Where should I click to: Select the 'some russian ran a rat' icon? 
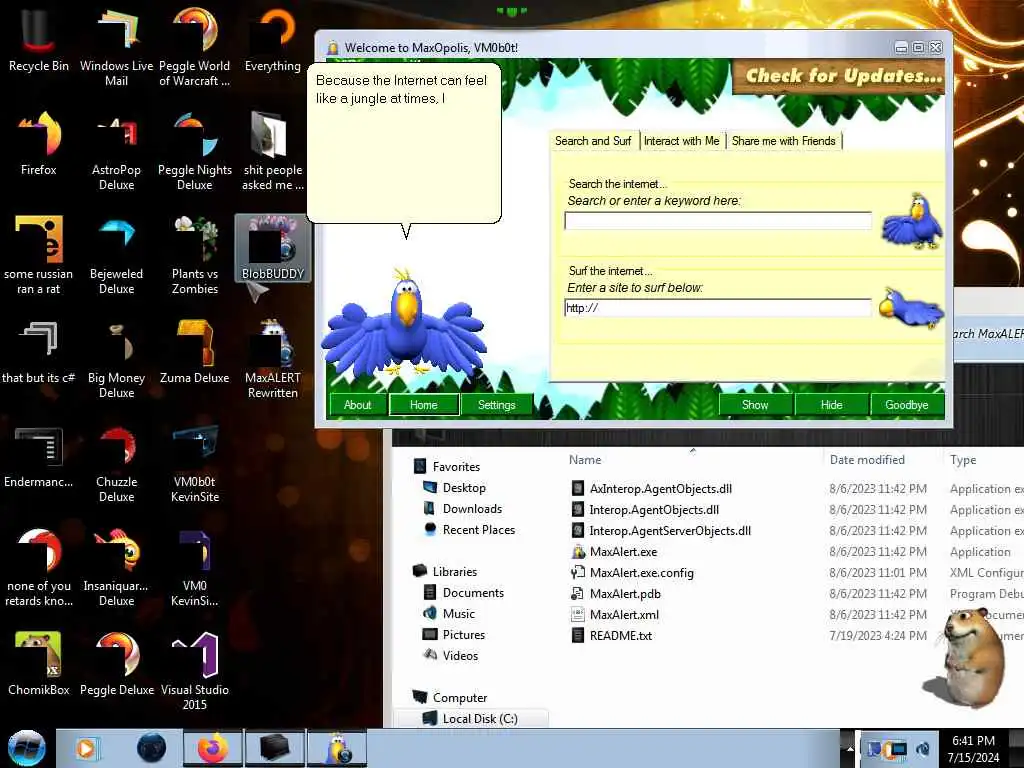click(39, 255)
